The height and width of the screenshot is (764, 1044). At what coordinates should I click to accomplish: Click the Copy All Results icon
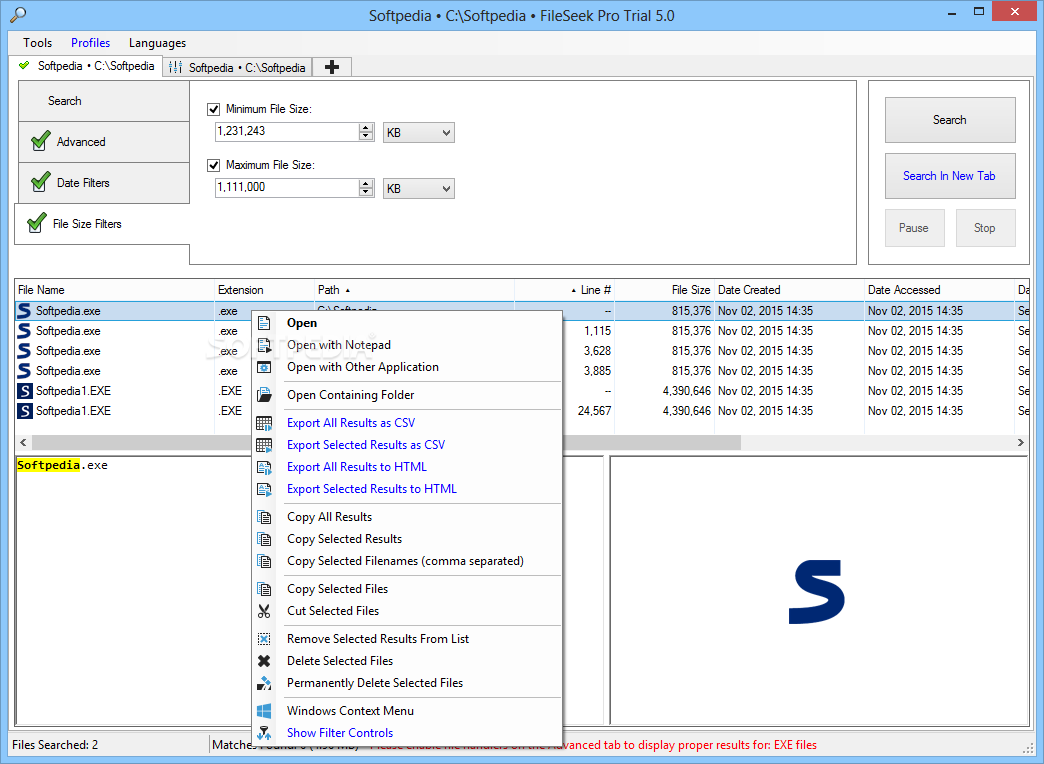tap(264, 517)
